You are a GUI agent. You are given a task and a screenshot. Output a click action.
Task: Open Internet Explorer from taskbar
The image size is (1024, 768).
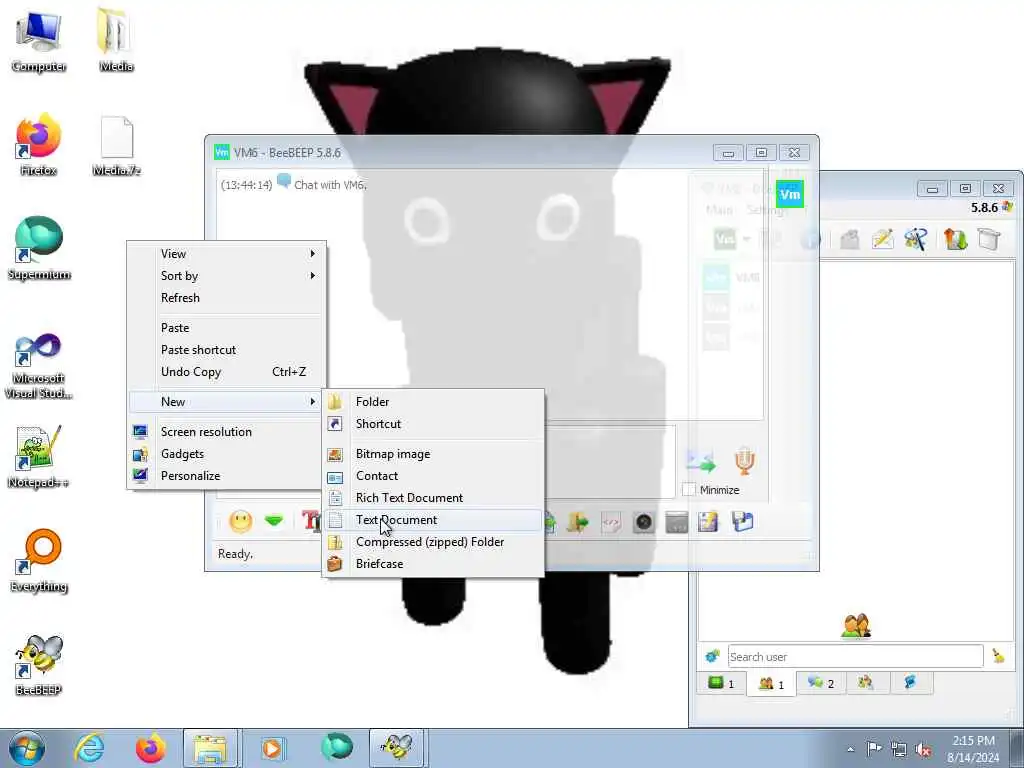click(x=89, y=748)
